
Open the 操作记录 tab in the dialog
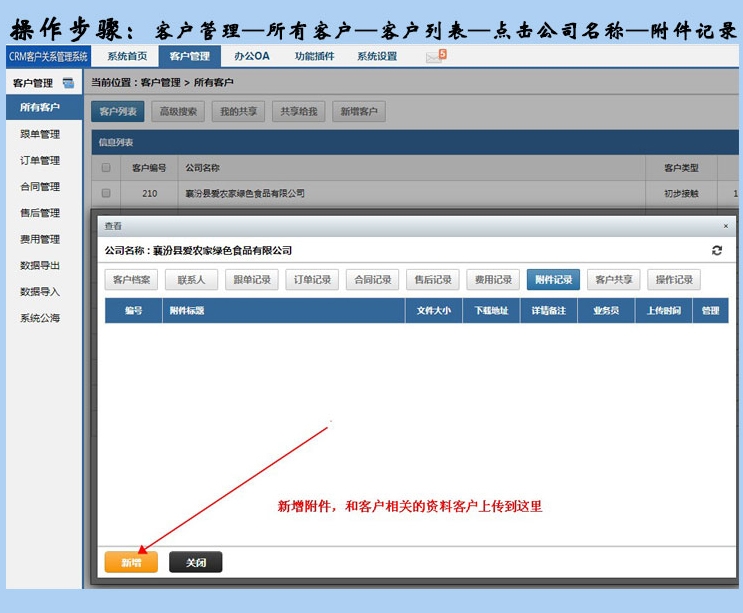tap(674, 280)
